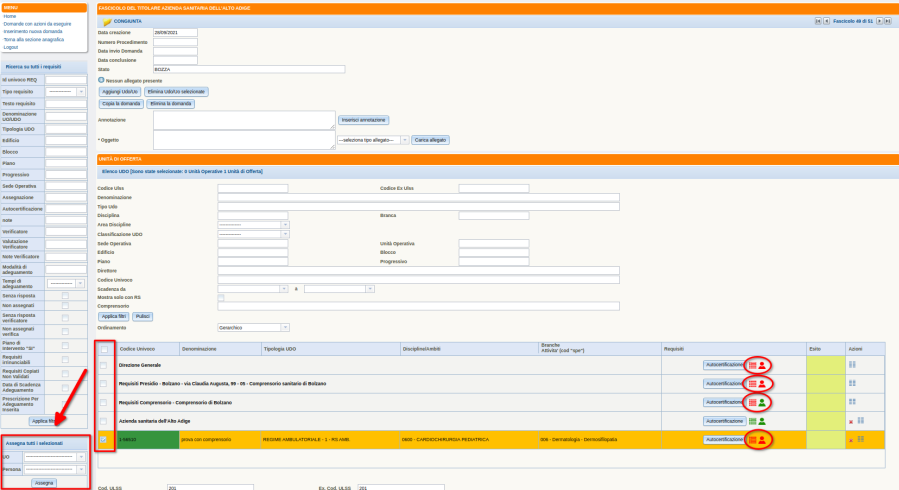899x490 pixels.
Task: Expand 'seleziona tipo allegato' dropdown
Action: [372, 140]
